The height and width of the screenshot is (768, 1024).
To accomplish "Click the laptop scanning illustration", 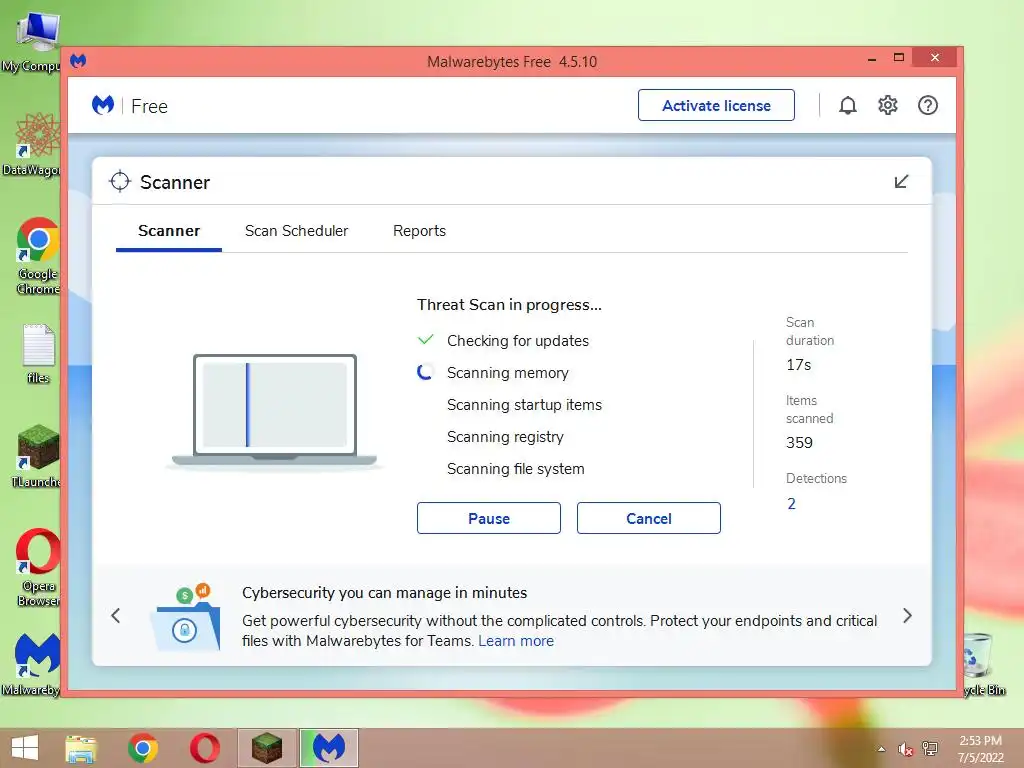I will pos(274,411).
